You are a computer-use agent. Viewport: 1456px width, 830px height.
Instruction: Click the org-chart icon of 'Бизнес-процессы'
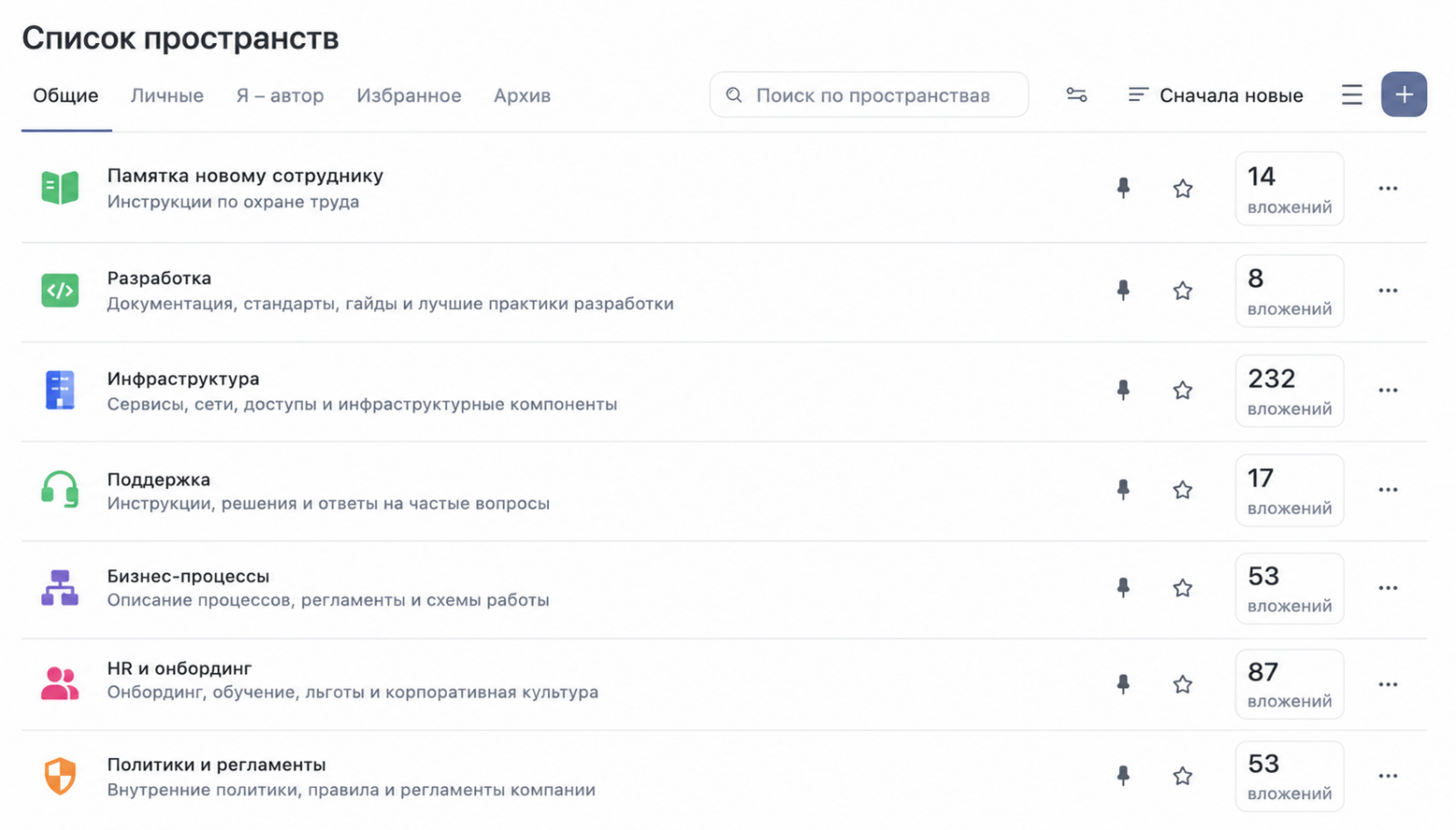pyautogui.click(x=60, y=587)
